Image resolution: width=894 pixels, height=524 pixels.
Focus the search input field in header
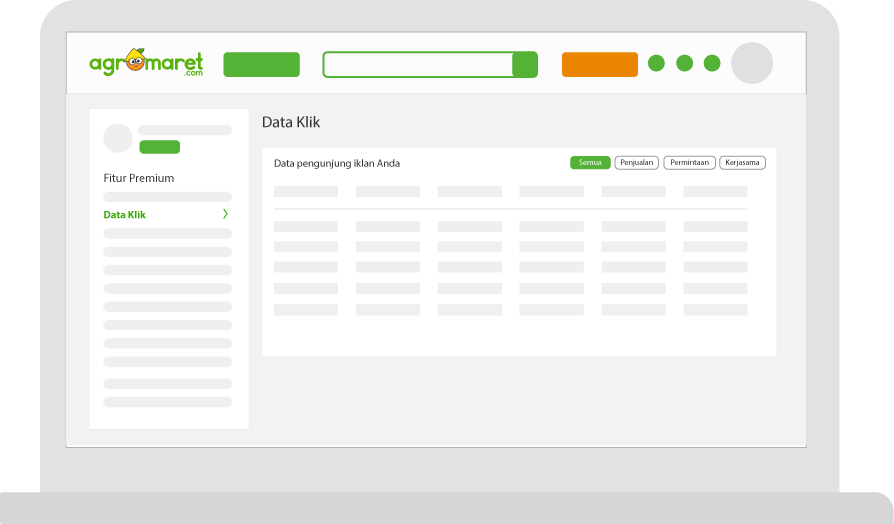pyautogui.click(x=418, y=65)
